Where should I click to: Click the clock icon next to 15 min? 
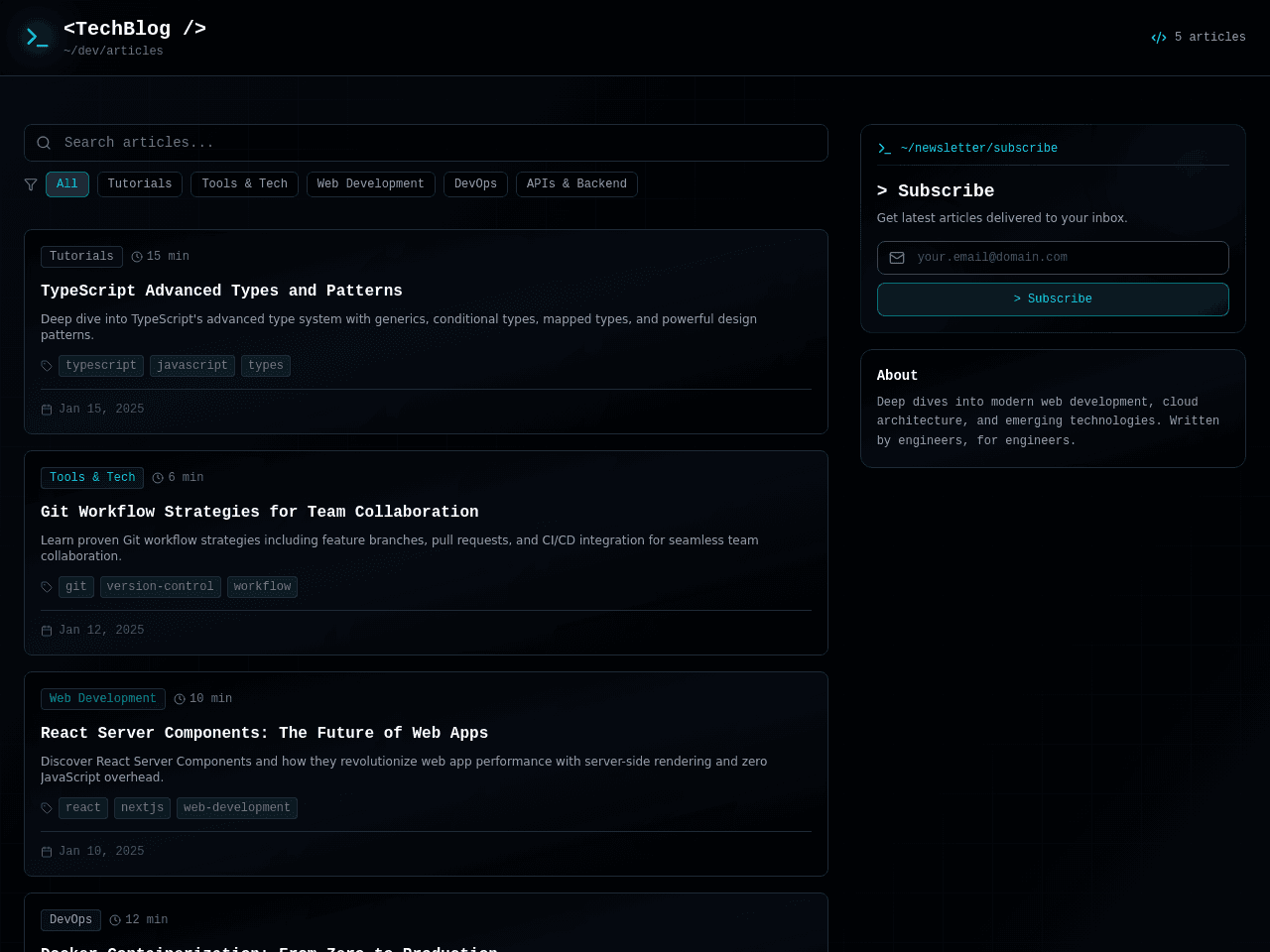point(137,257)
